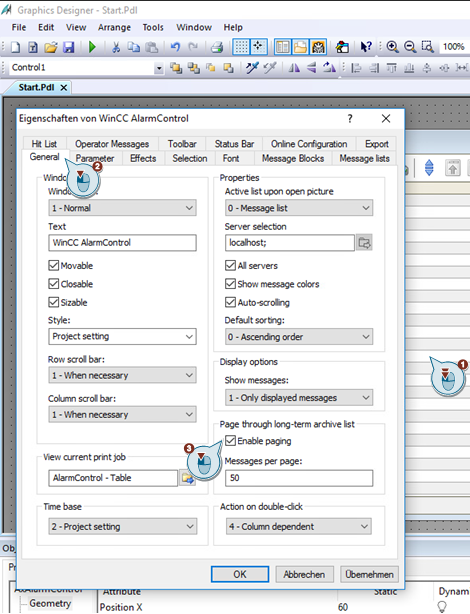
Task: Uncheck All servers checkbox
Action: 230,265
